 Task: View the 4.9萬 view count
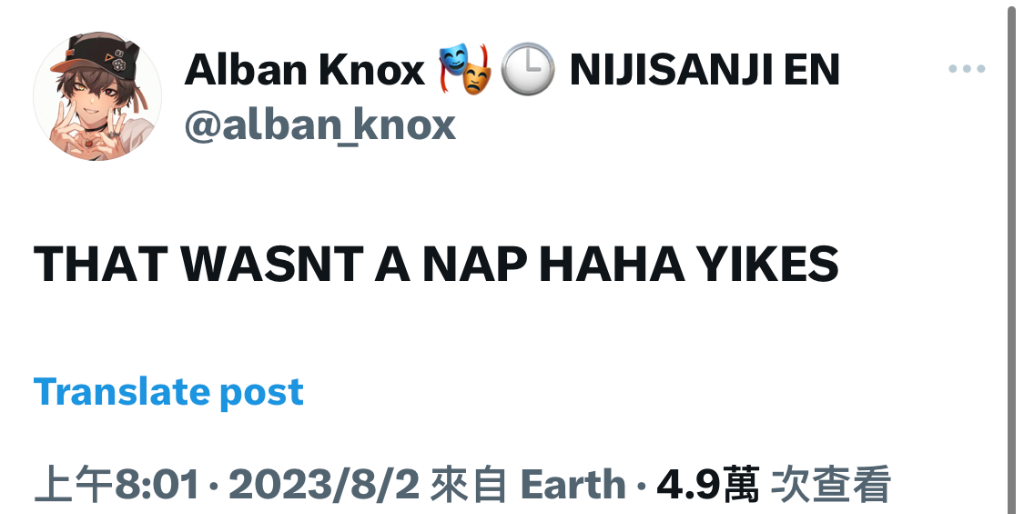coord(708,485)
